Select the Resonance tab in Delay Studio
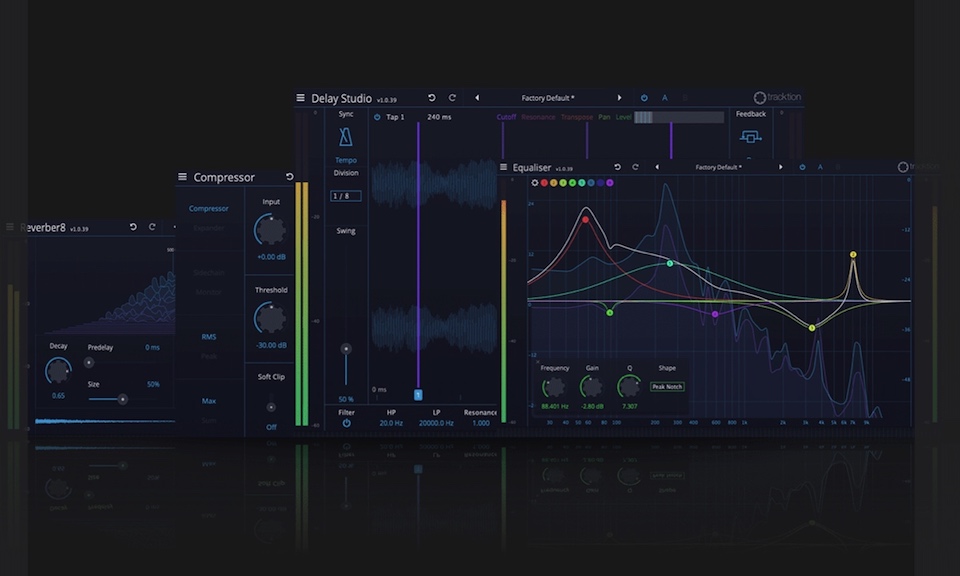This screenshot has height=576, width=960. point(538,117)
